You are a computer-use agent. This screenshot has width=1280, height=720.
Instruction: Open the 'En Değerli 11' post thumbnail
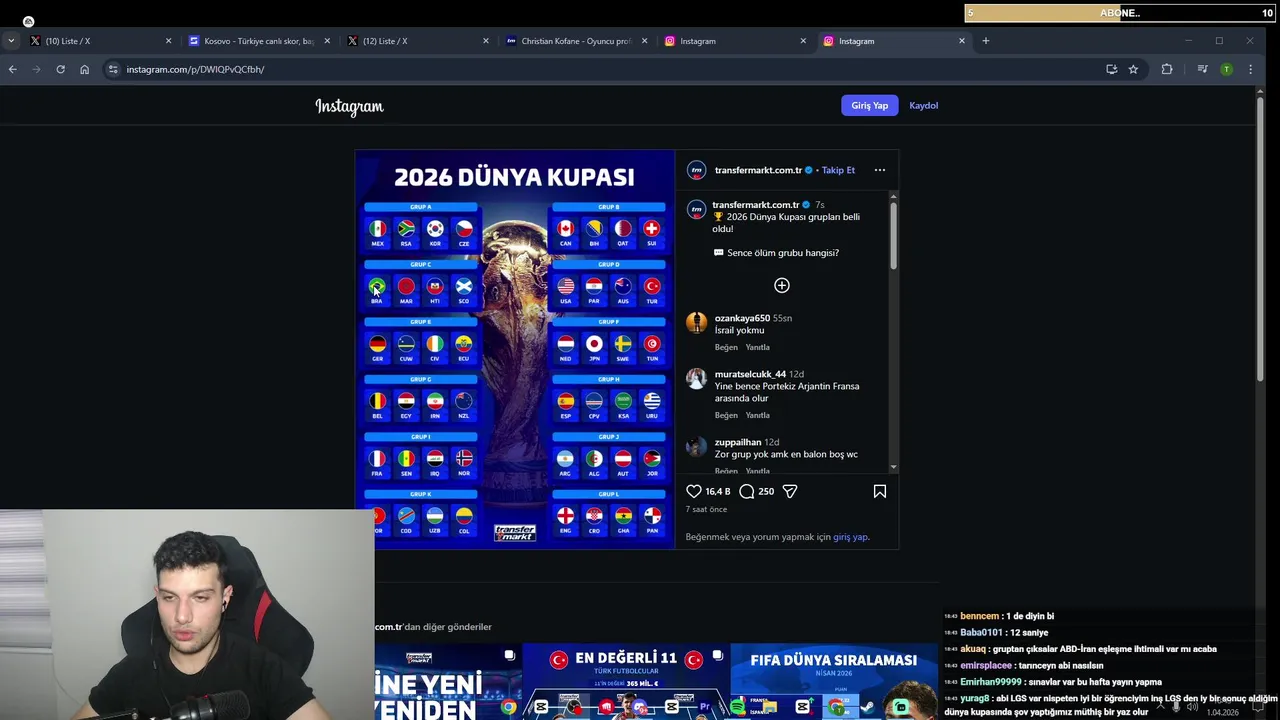point(626,681)
